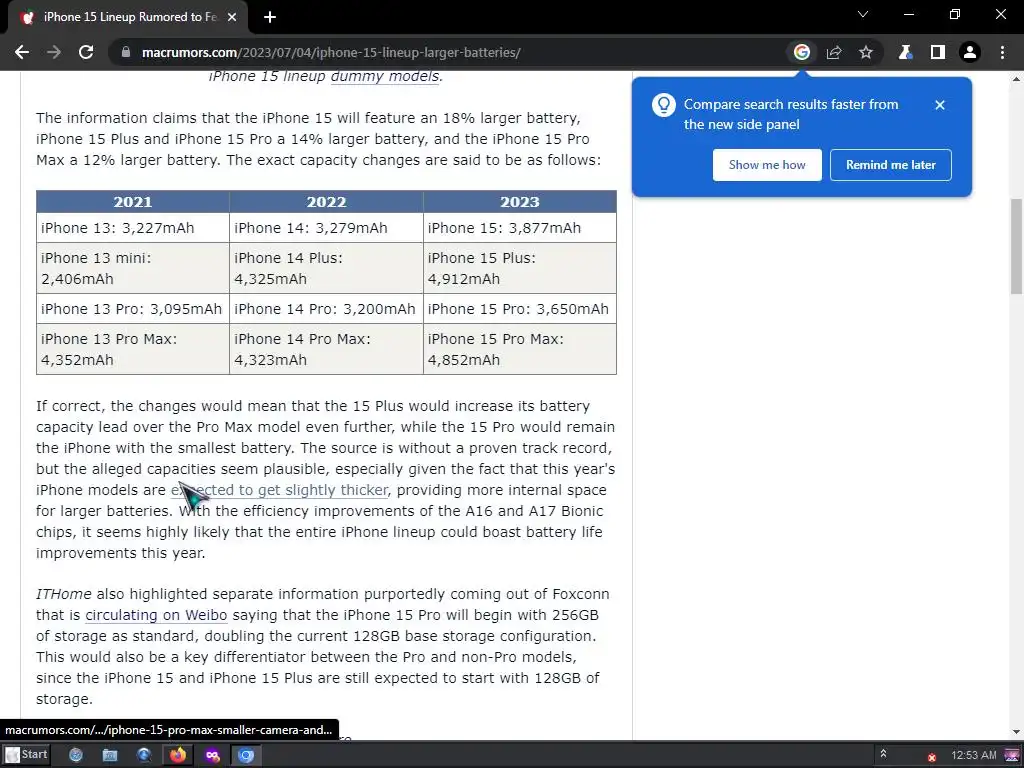
Task: Click the tray icon right of the clock
Action: [1012, 756]
